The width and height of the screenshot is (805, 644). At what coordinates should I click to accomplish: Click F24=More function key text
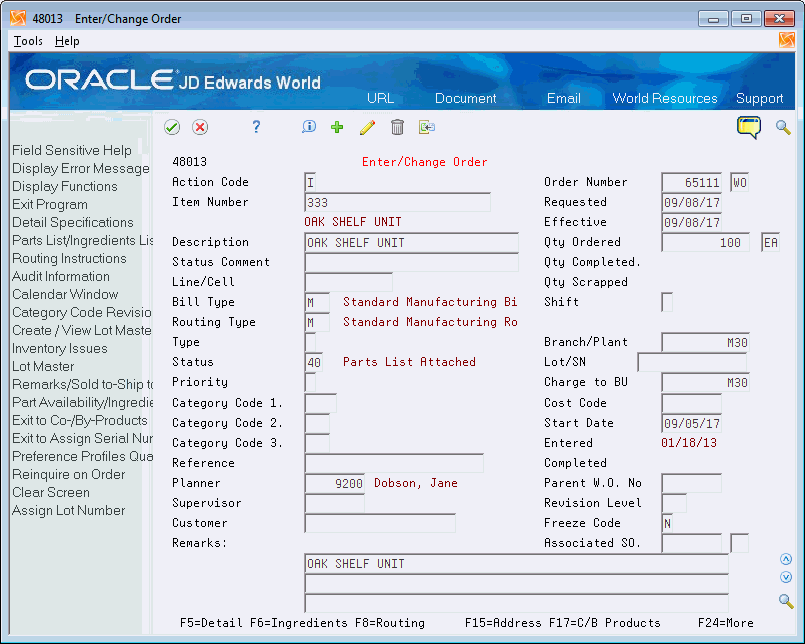click(725, 623)
